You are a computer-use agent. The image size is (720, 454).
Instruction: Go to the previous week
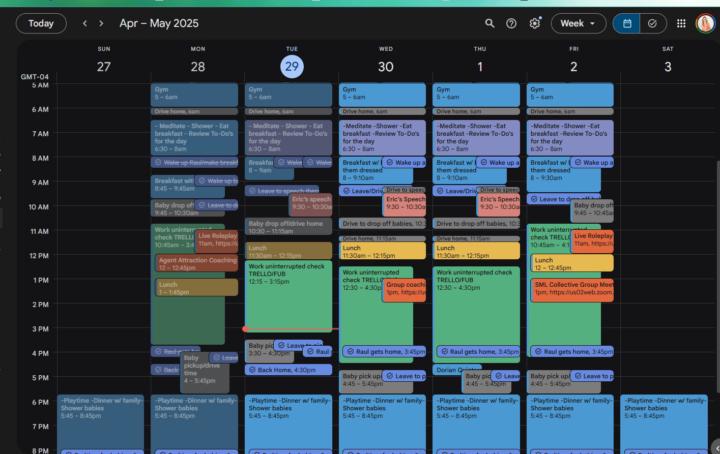point(84,23)
